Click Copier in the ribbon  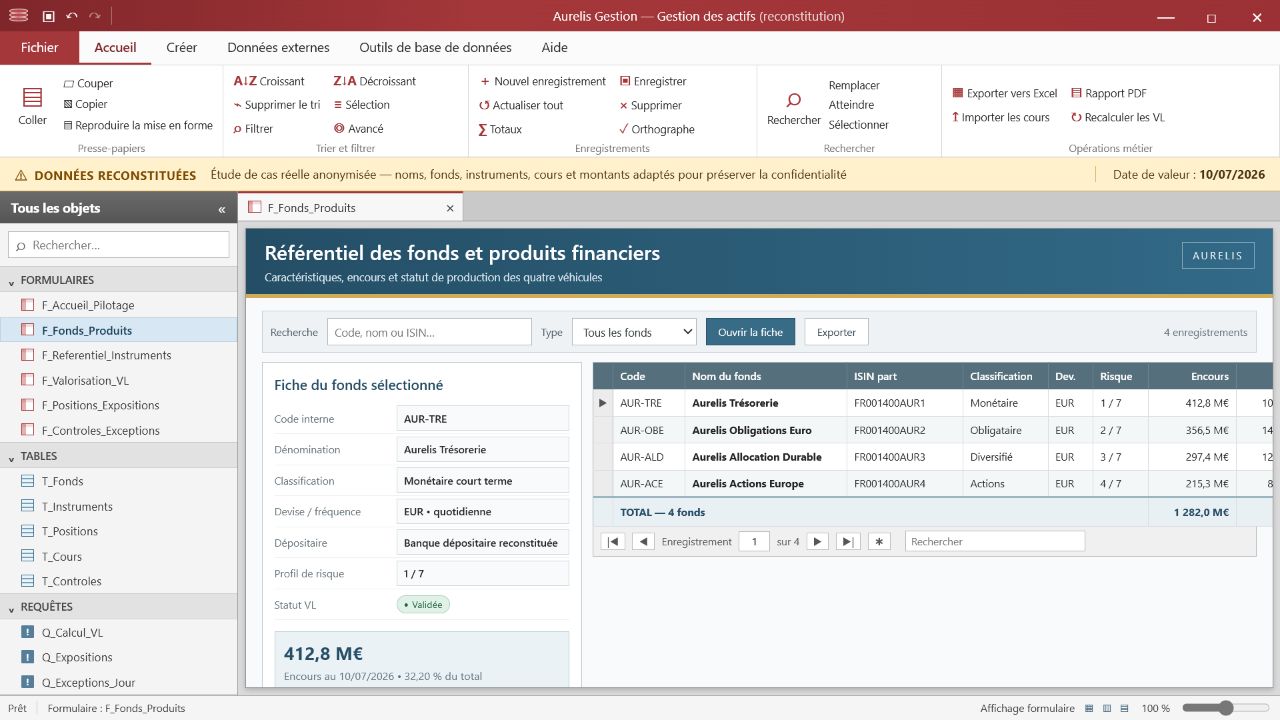[85, 104]
